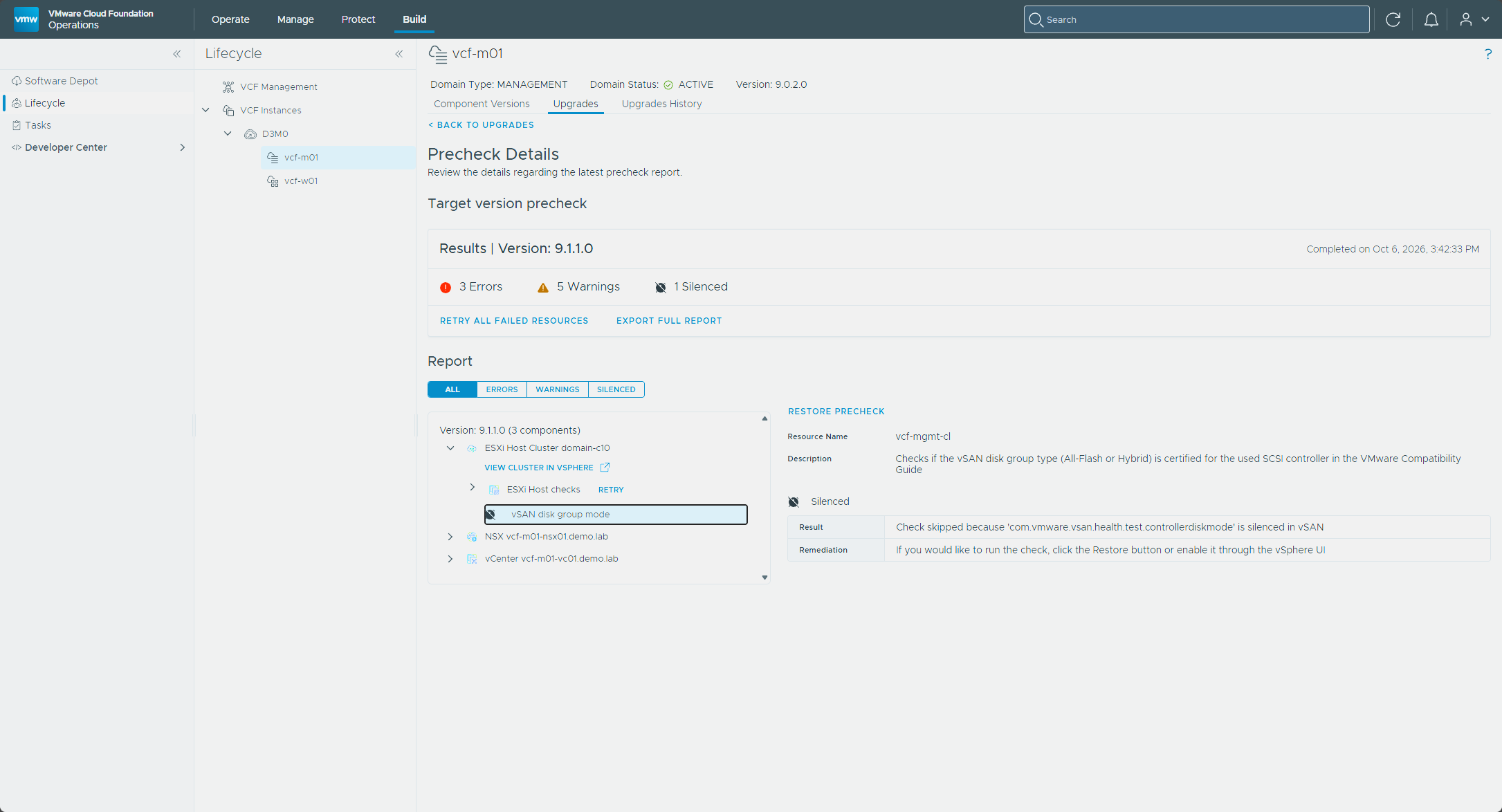Open the Operate menu
The width and height of the screenshot is (1502, 812).
point(230,19)
